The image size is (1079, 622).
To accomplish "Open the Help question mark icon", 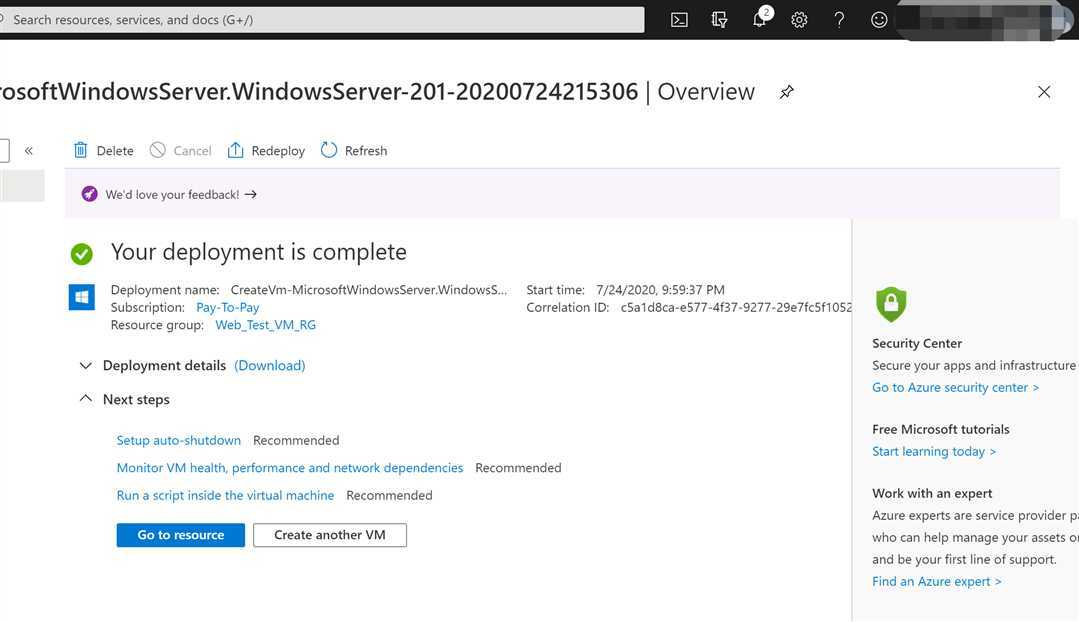I will coord(839,20).
